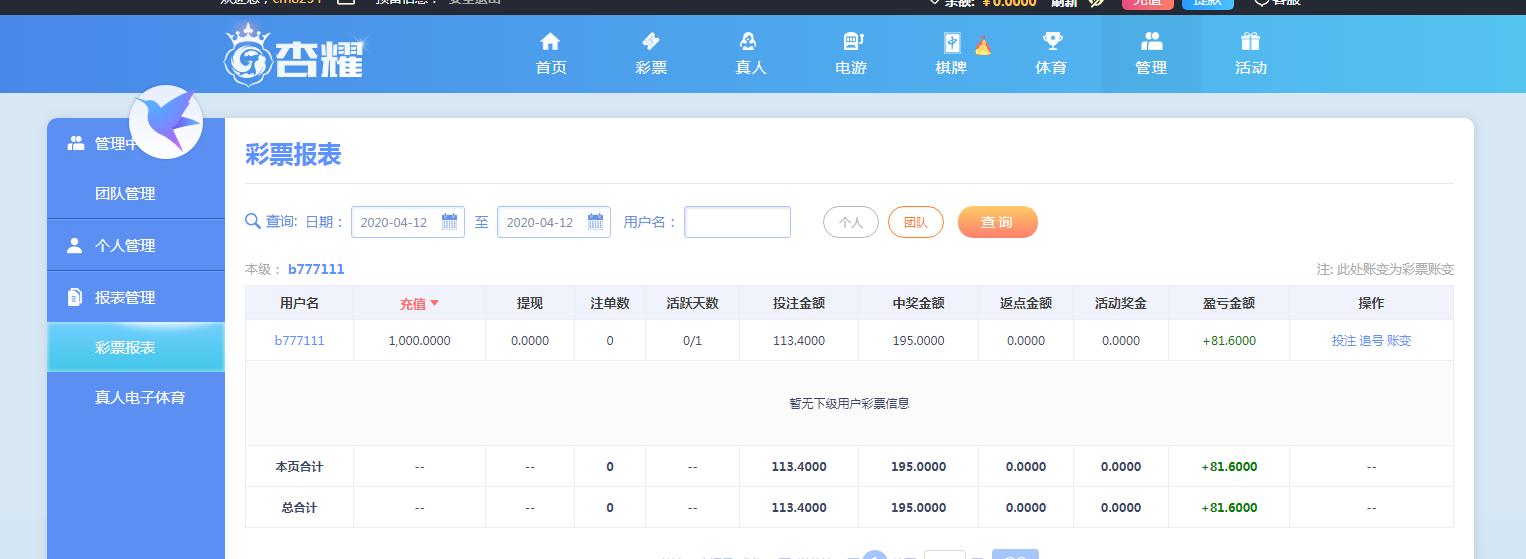This screenshot has height=559, width=1526.
Task: Click the 本页合计 row label
Action: click(x=299, y=467)
